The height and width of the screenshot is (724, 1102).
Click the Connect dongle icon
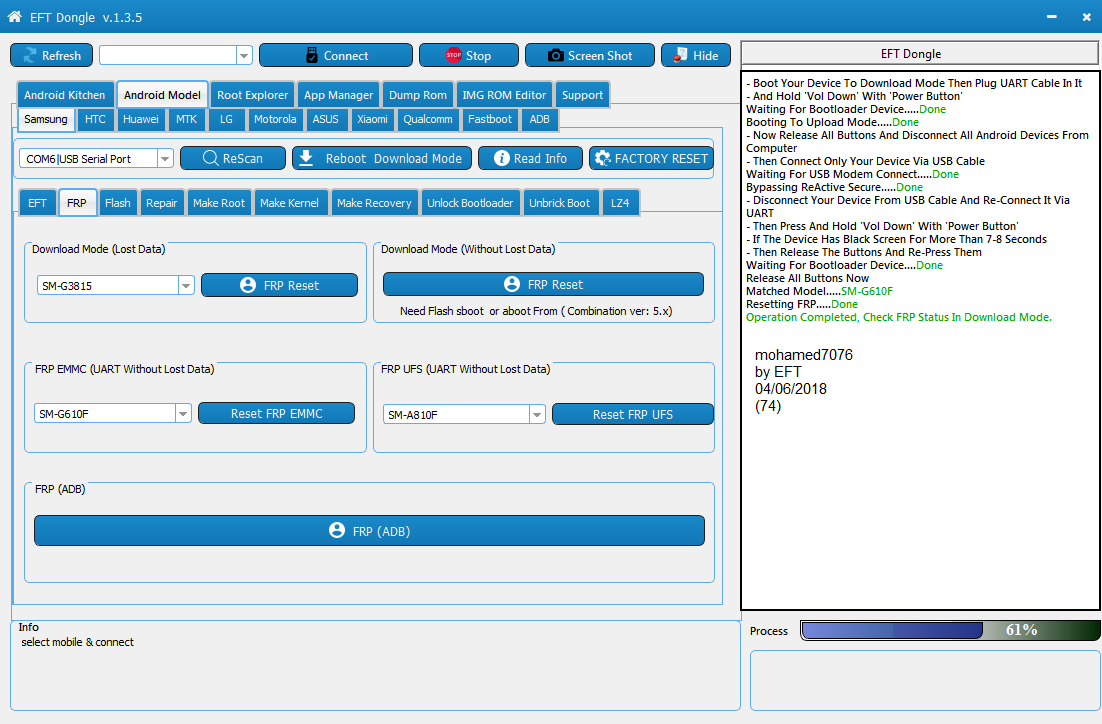(x=312, y=55)
